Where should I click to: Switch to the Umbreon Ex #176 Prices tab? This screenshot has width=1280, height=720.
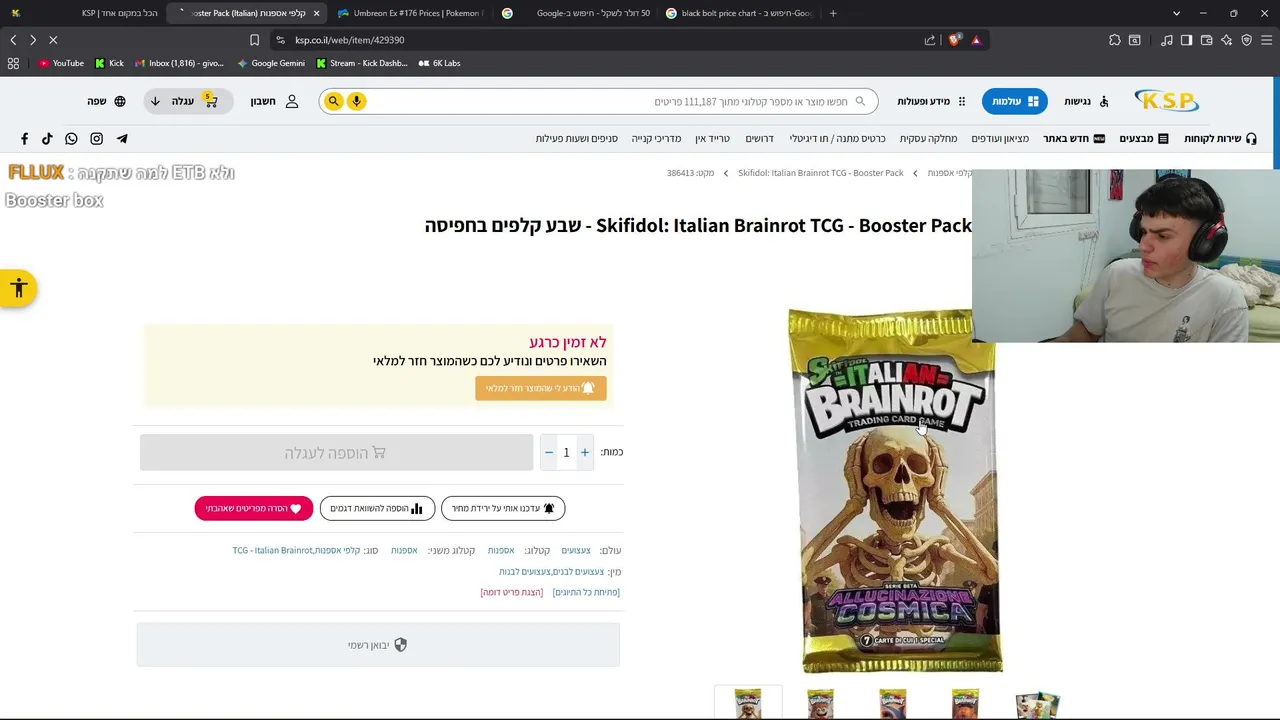(x=410, y=13)
